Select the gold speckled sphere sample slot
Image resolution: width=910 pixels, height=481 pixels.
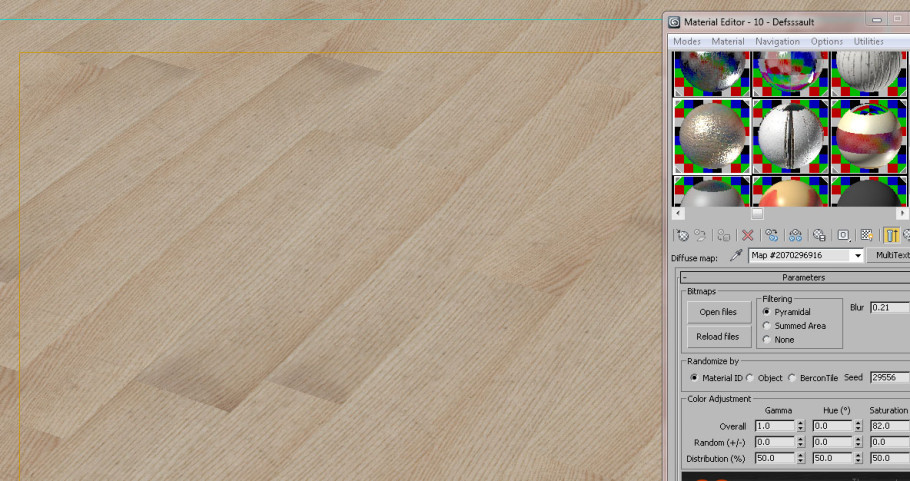click(712, 136)
